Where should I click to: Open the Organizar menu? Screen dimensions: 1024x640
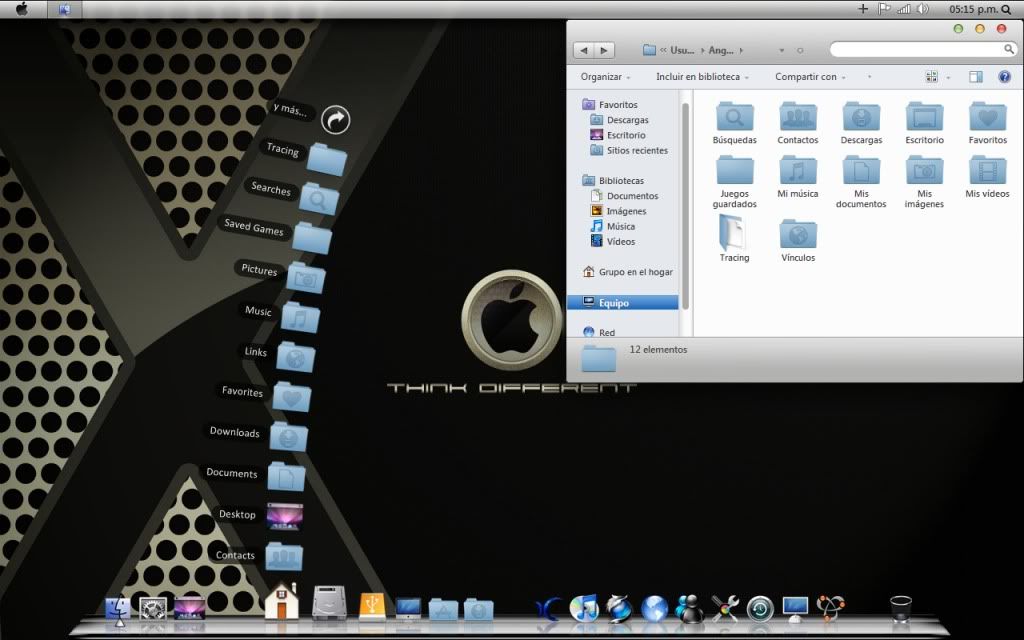605,76
